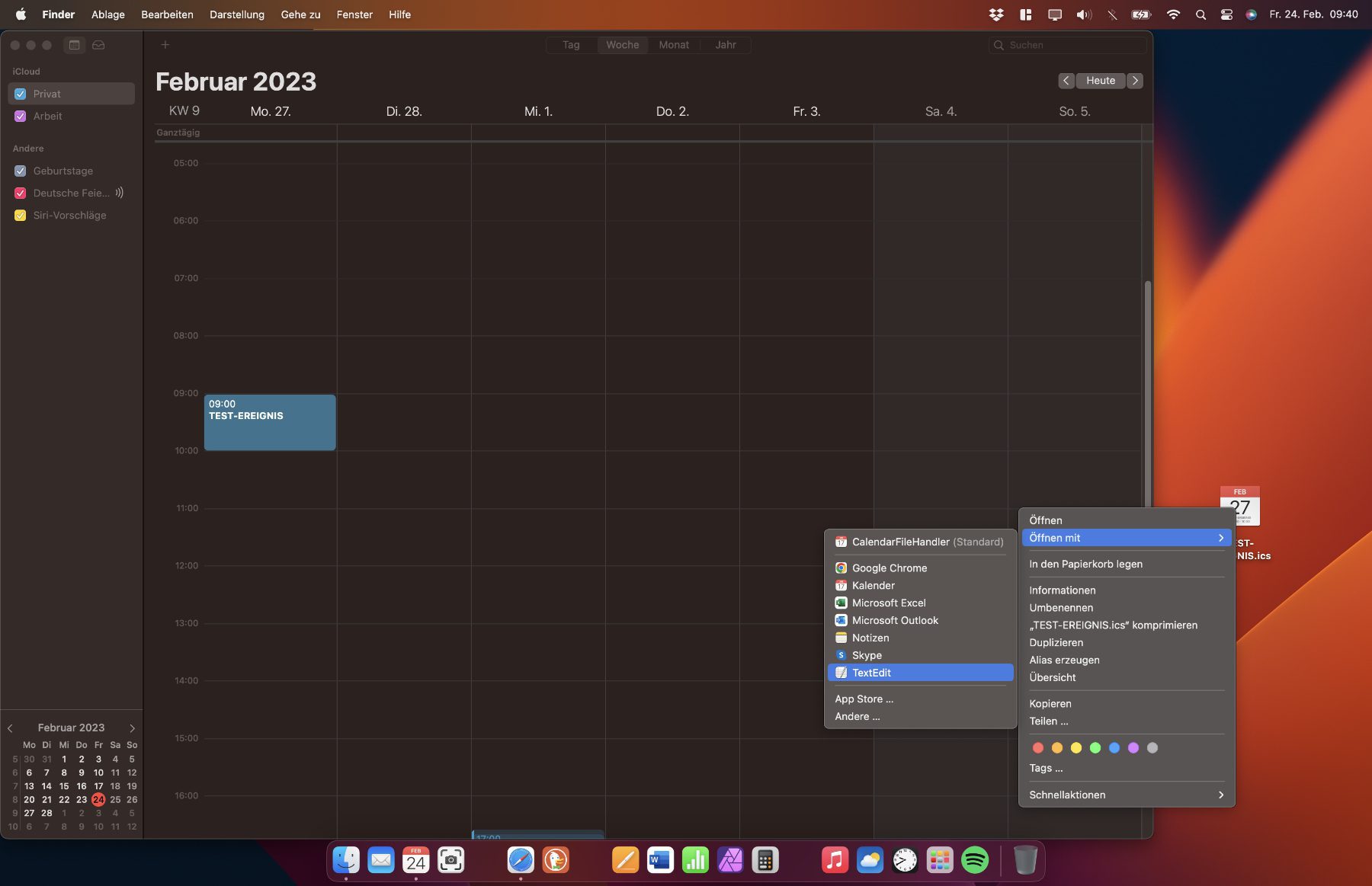
Task: Open Microsoft Word from the Dock
Action: 660,861
